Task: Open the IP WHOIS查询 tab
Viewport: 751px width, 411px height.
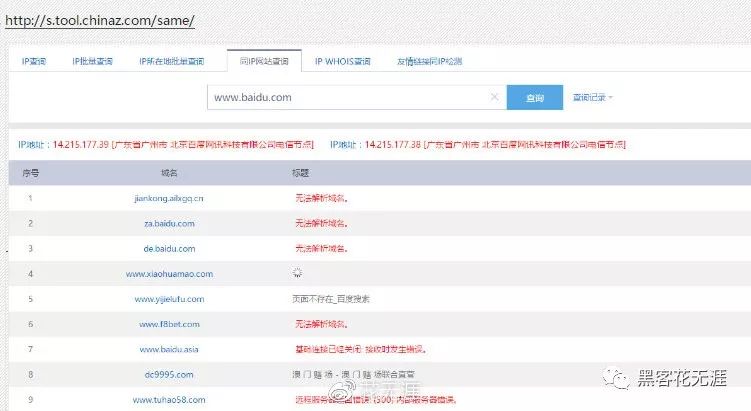Action: [342, 61]
